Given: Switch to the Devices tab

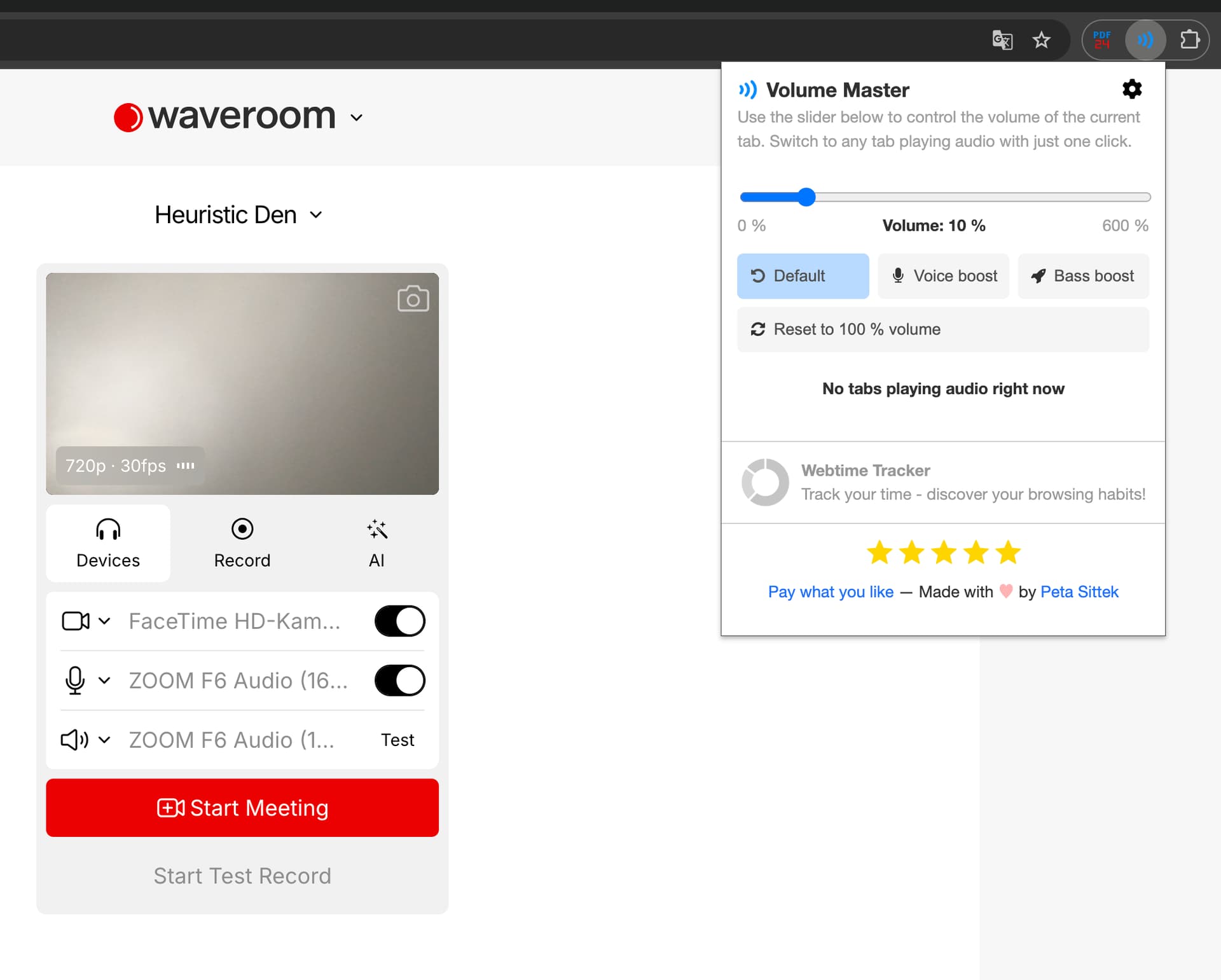Looking at the screenshot, I should [108, 543].
